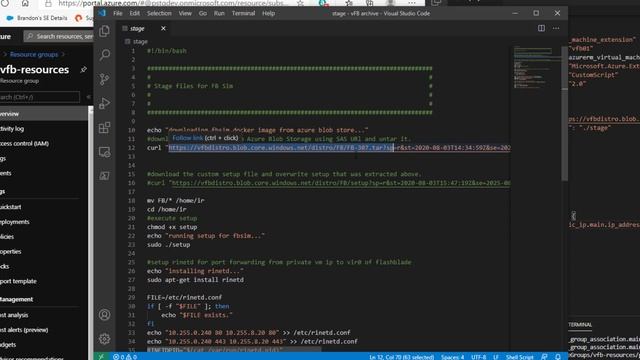This screenshot has height=360, width=640.
Task: Open the Selection menu
Action: (x=159, y=13)
